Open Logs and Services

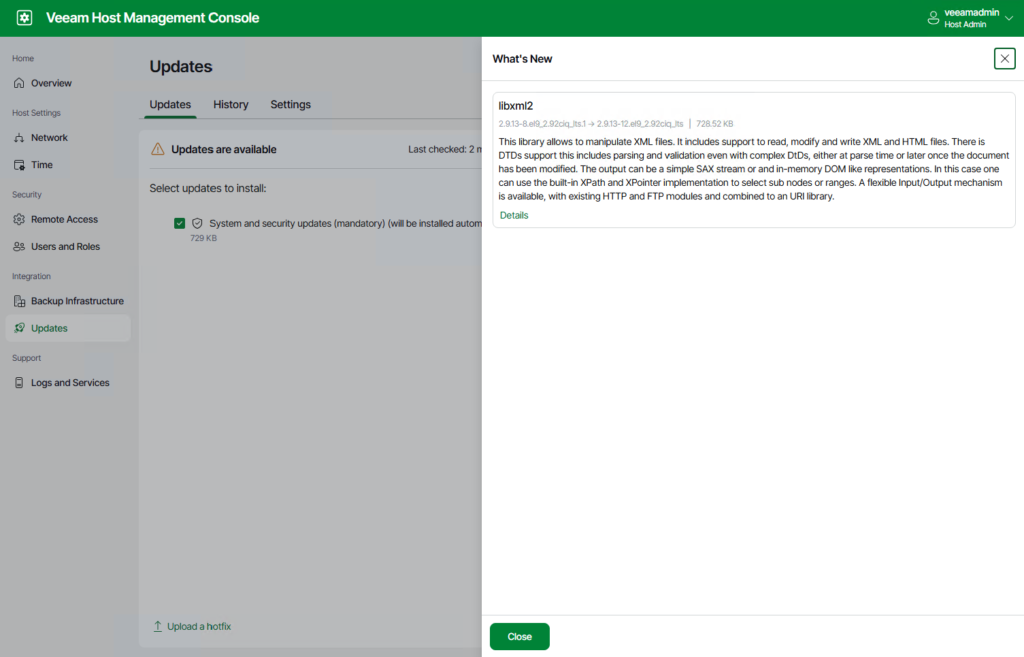click(68, 383)
